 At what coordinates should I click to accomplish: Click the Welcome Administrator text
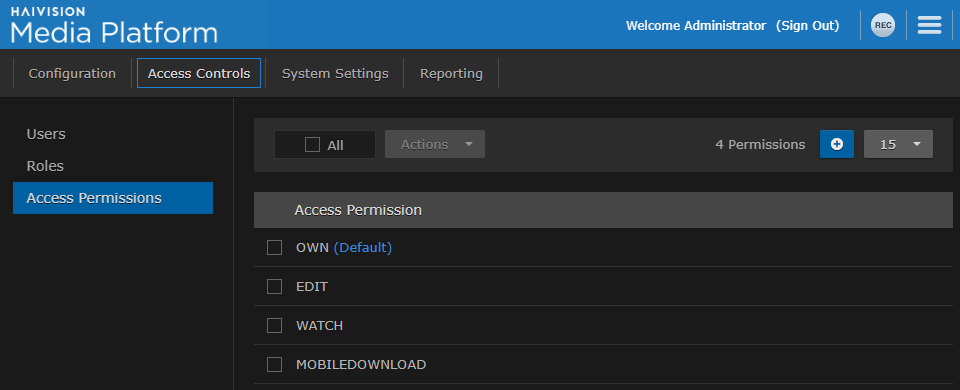coord(696,26)
